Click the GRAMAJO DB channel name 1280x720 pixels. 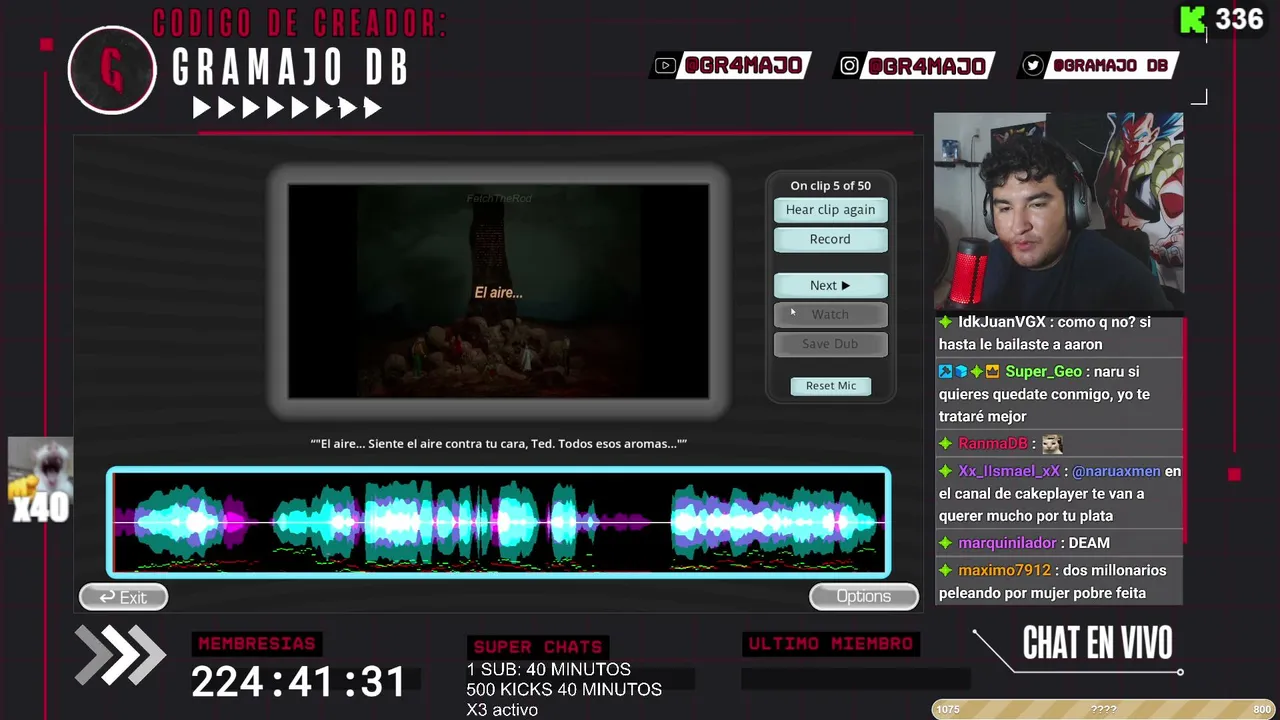[290, 68]
